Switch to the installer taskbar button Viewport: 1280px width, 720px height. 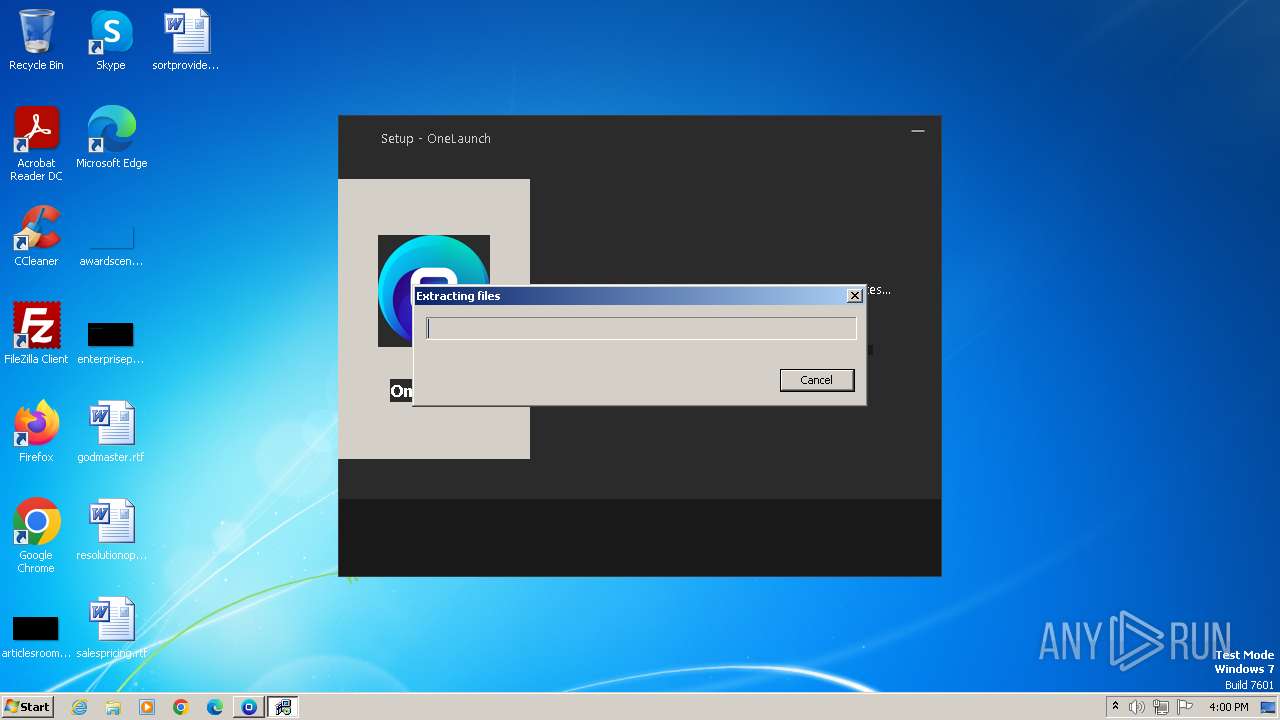pos(283,707)
